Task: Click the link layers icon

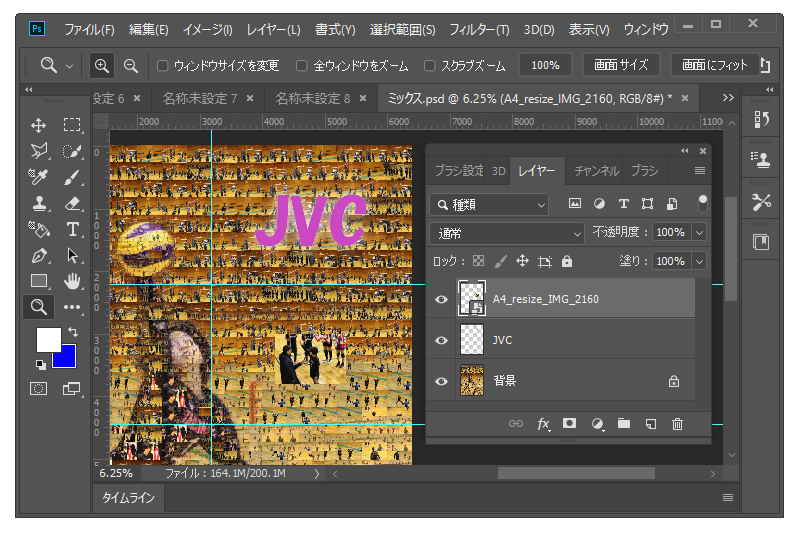Action: tap(516, 423)
